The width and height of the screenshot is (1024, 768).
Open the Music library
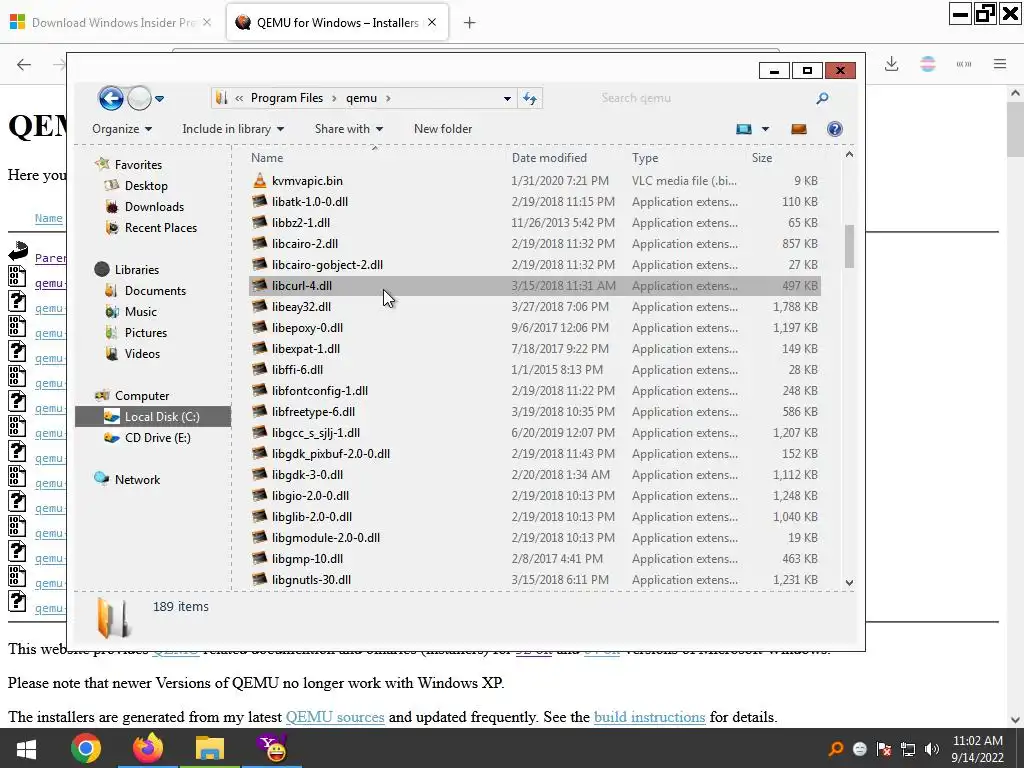pos(140,312)
